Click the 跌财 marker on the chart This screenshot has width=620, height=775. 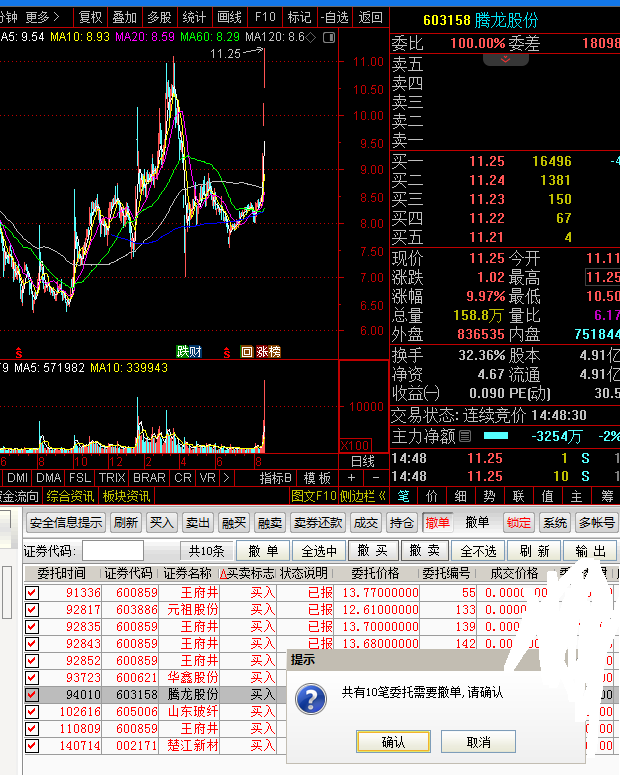tap(189, 351)
